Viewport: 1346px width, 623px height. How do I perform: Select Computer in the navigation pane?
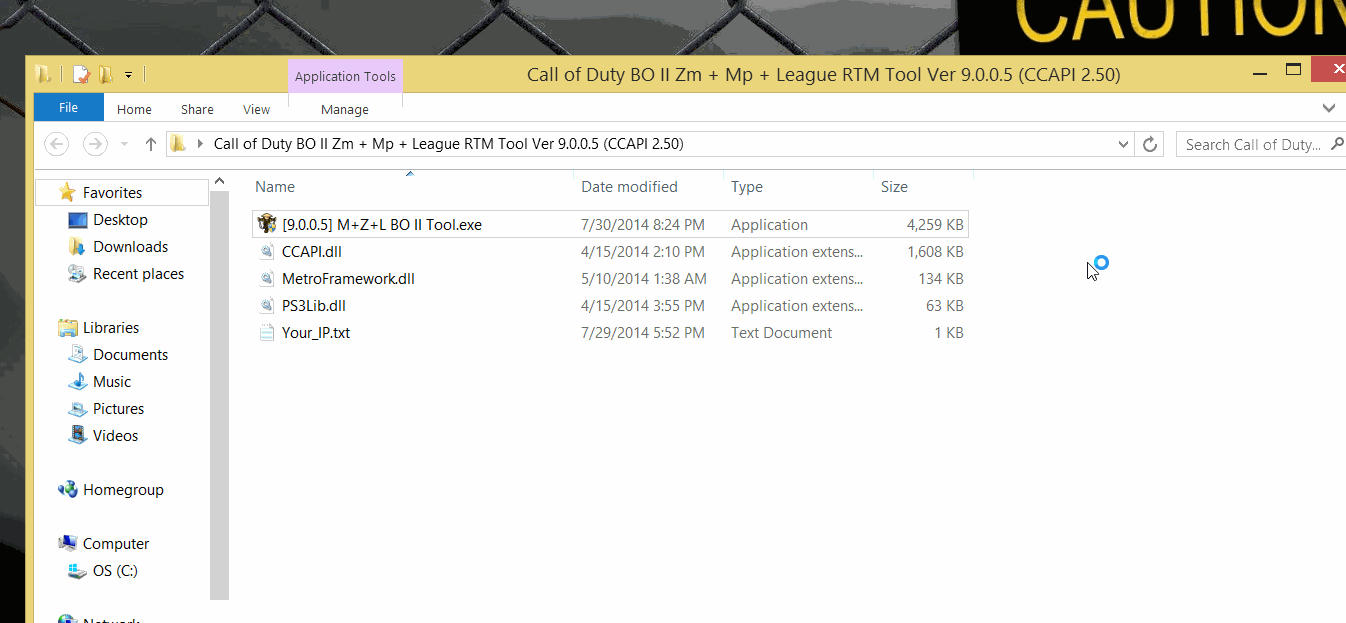point(116,544)
